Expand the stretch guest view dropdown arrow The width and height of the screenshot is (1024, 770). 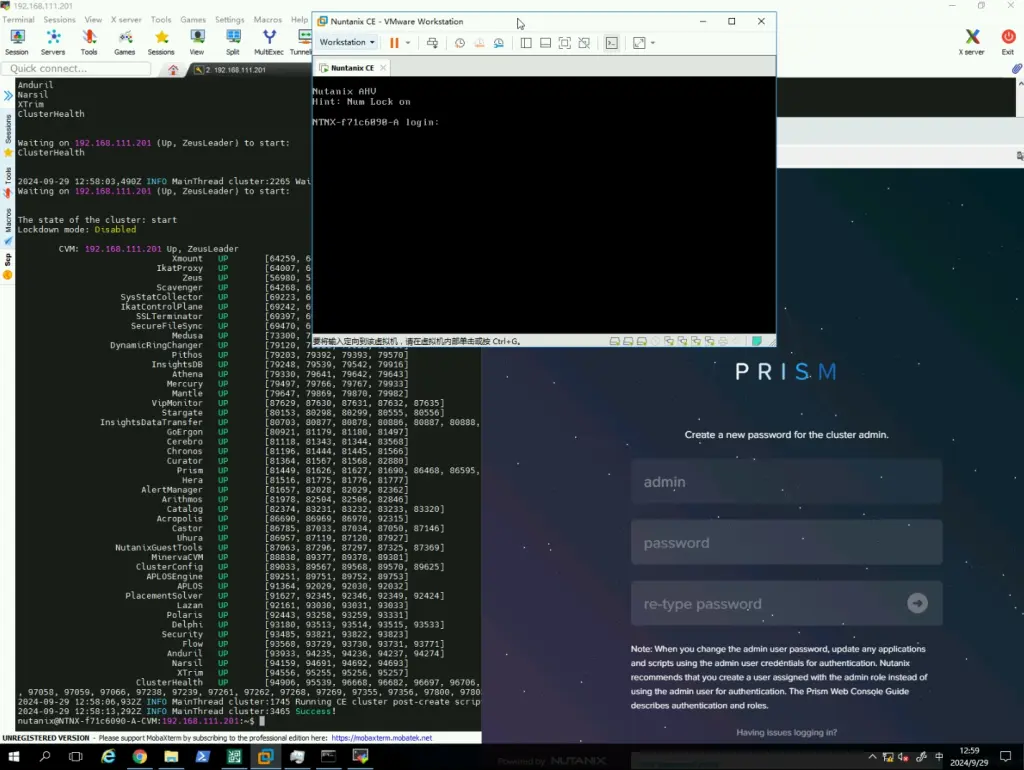[653, 43]
